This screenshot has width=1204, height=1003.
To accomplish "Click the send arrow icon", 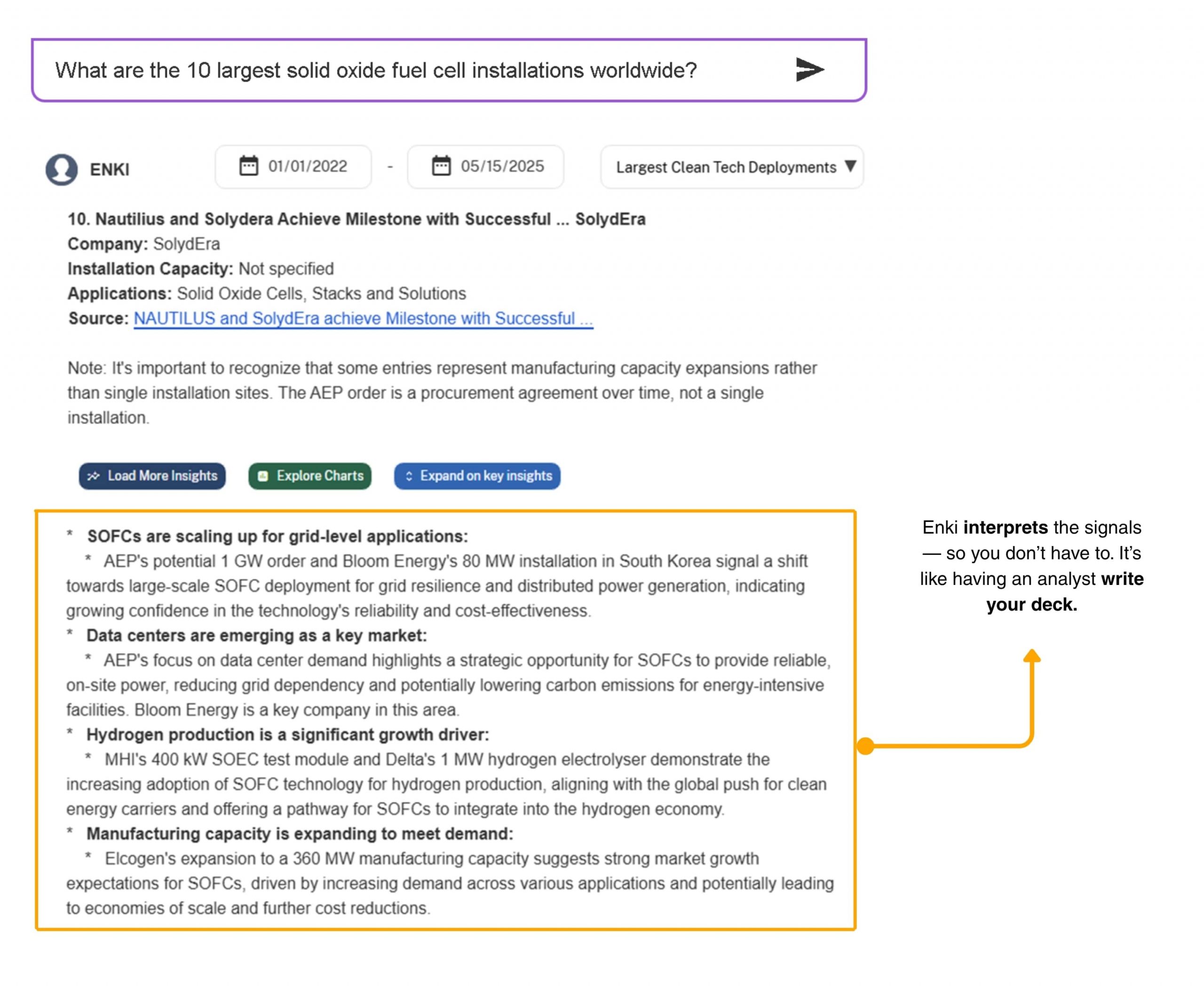I will point(809,70).
